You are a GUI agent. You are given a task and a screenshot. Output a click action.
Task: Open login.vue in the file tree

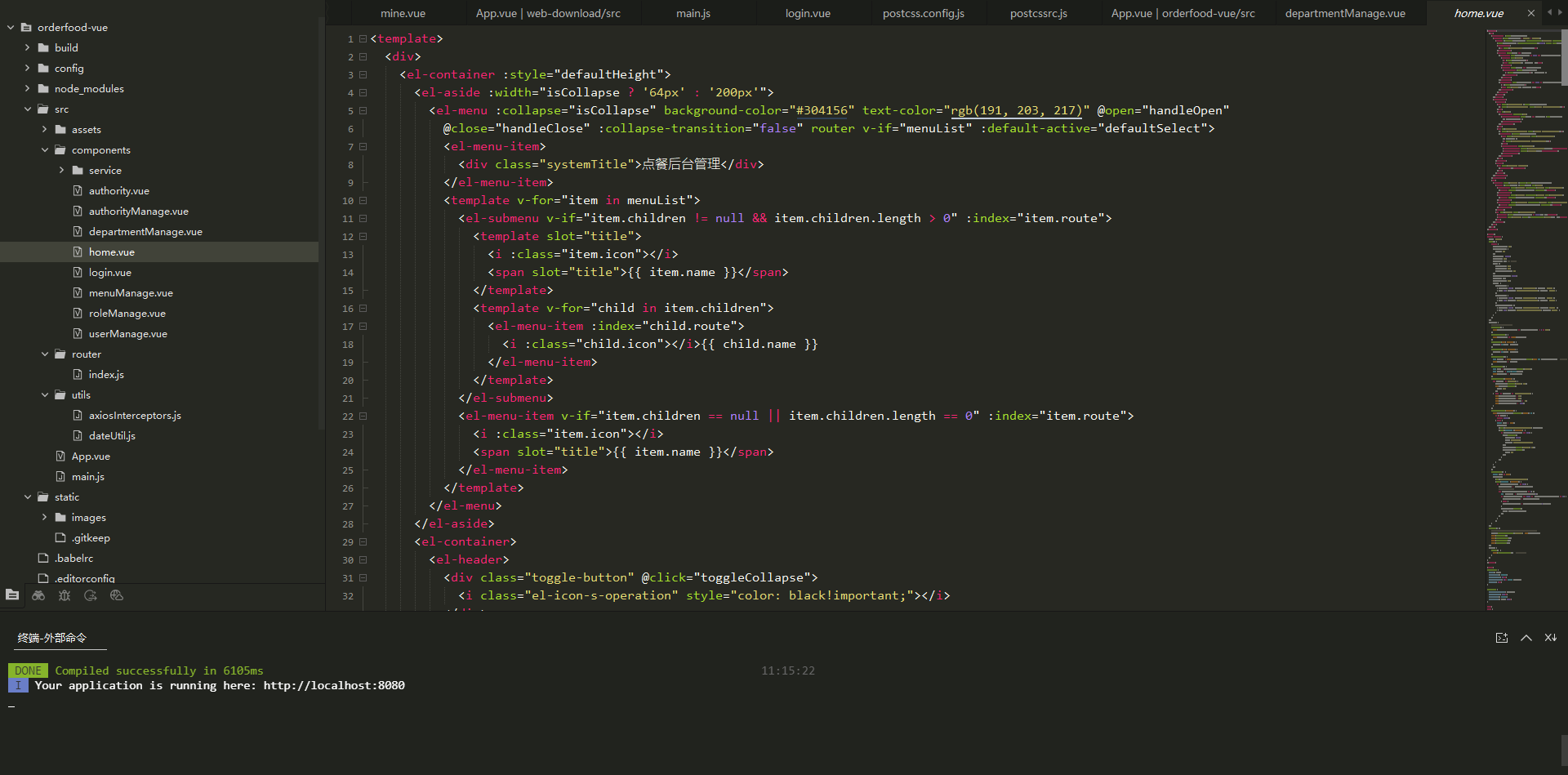[x=110, y=273]
